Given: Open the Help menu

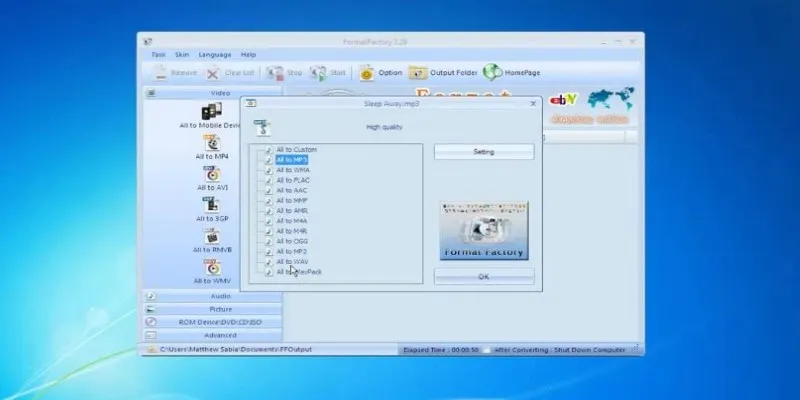Looking at the screenshot, I should coord(248,55).
